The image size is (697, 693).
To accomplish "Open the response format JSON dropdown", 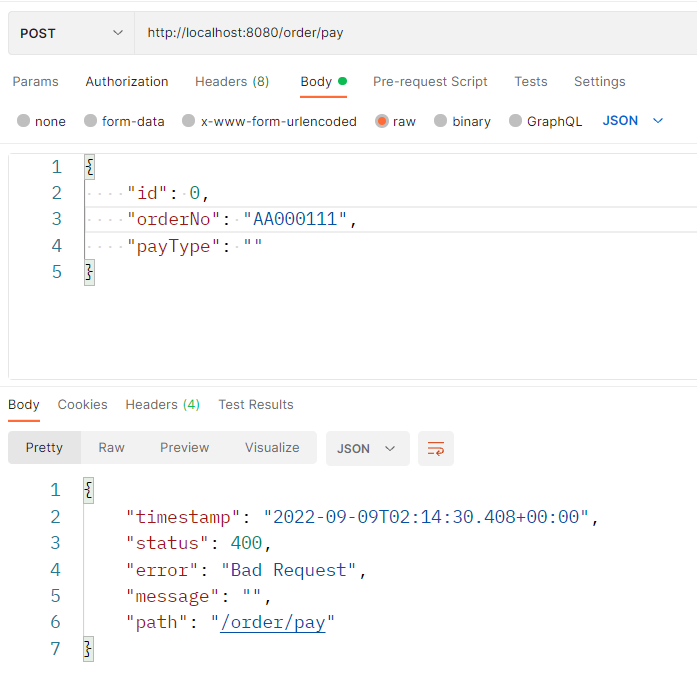I will point(367,448).
